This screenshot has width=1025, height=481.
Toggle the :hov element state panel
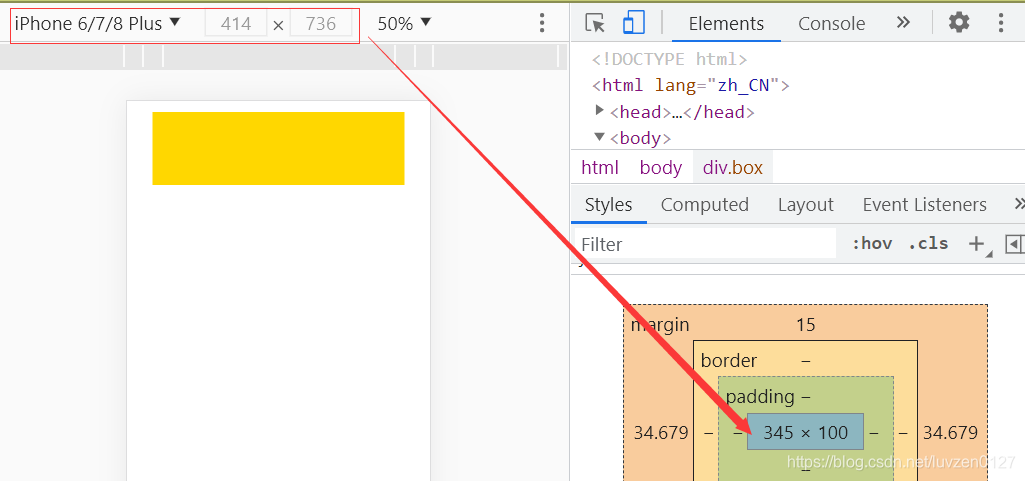click(872, 244)
